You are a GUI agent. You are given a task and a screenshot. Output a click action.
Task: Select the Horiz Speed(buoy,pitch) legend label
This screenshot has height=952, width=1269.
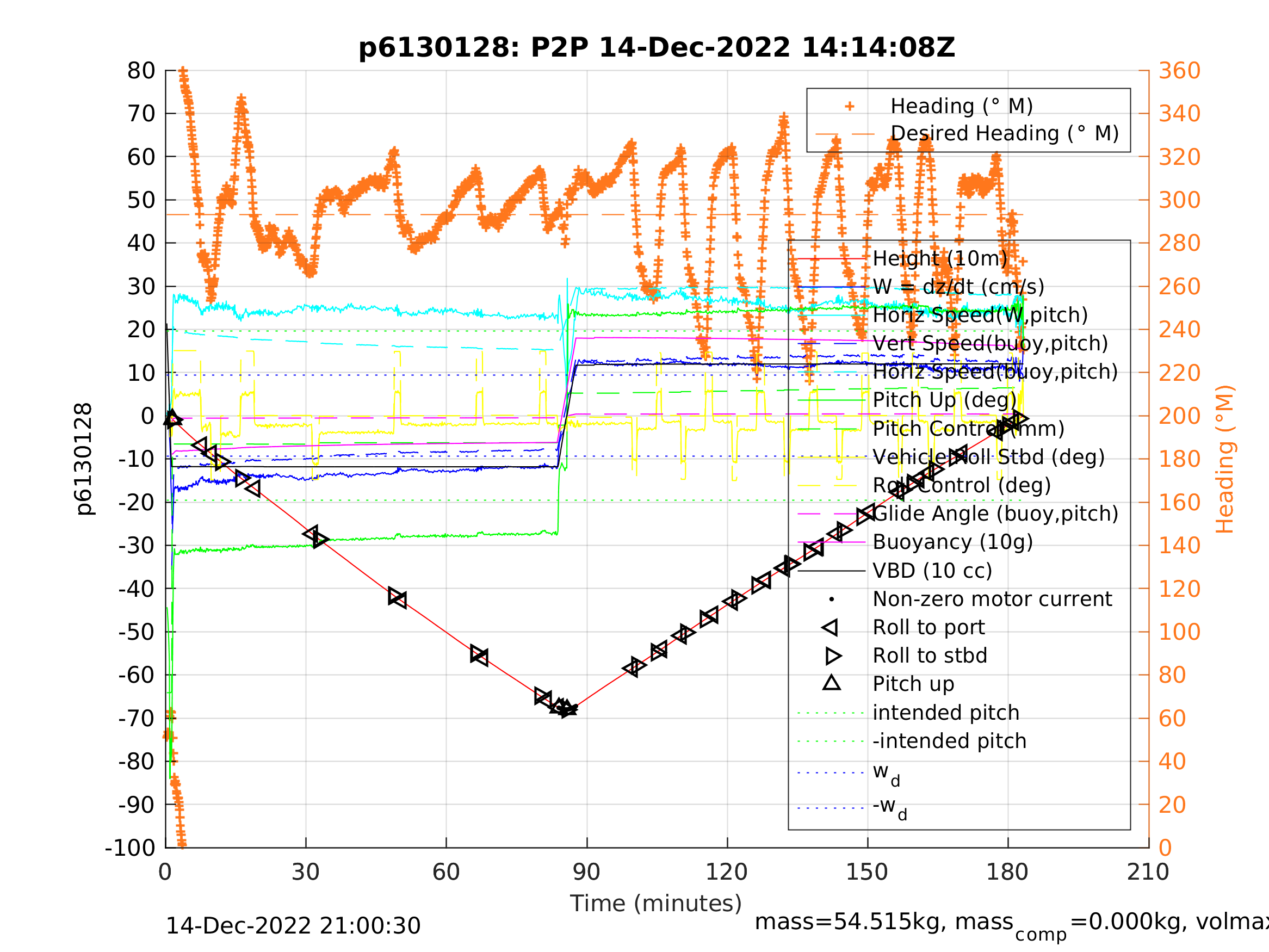tap(995, 372)
